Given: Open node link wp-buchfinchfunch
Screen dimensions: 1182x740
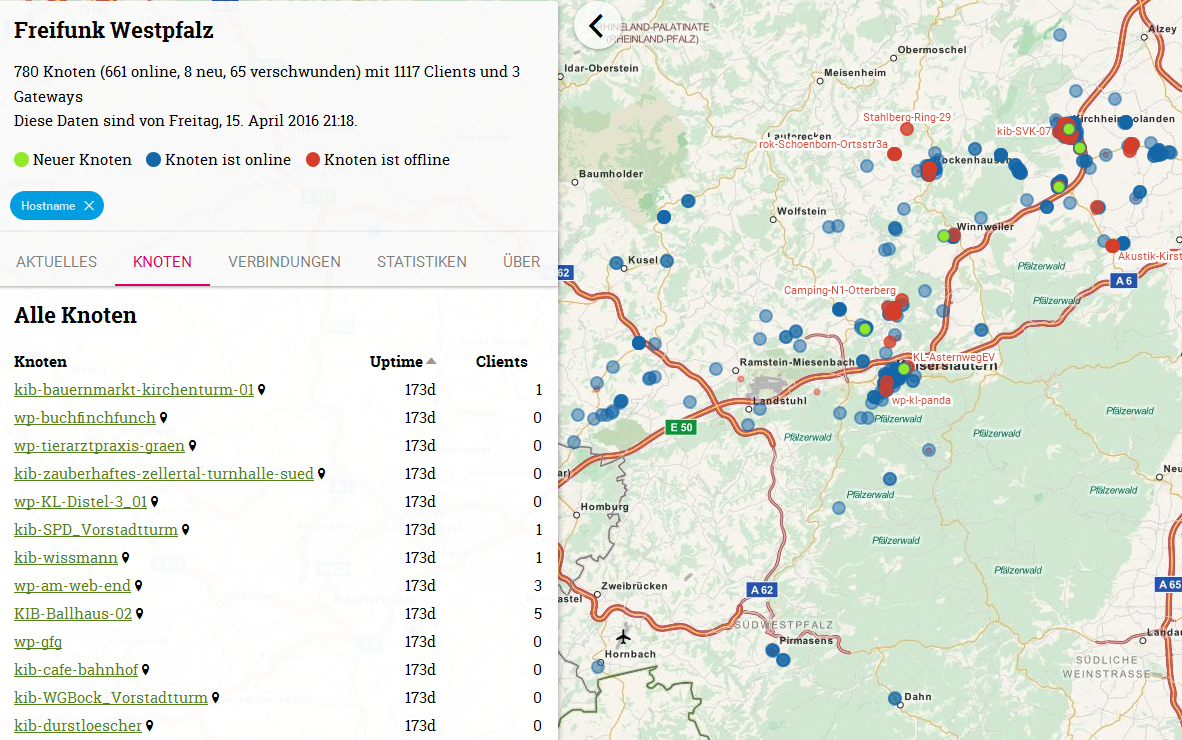Looking at the screenshot, I should pos(84,417).
